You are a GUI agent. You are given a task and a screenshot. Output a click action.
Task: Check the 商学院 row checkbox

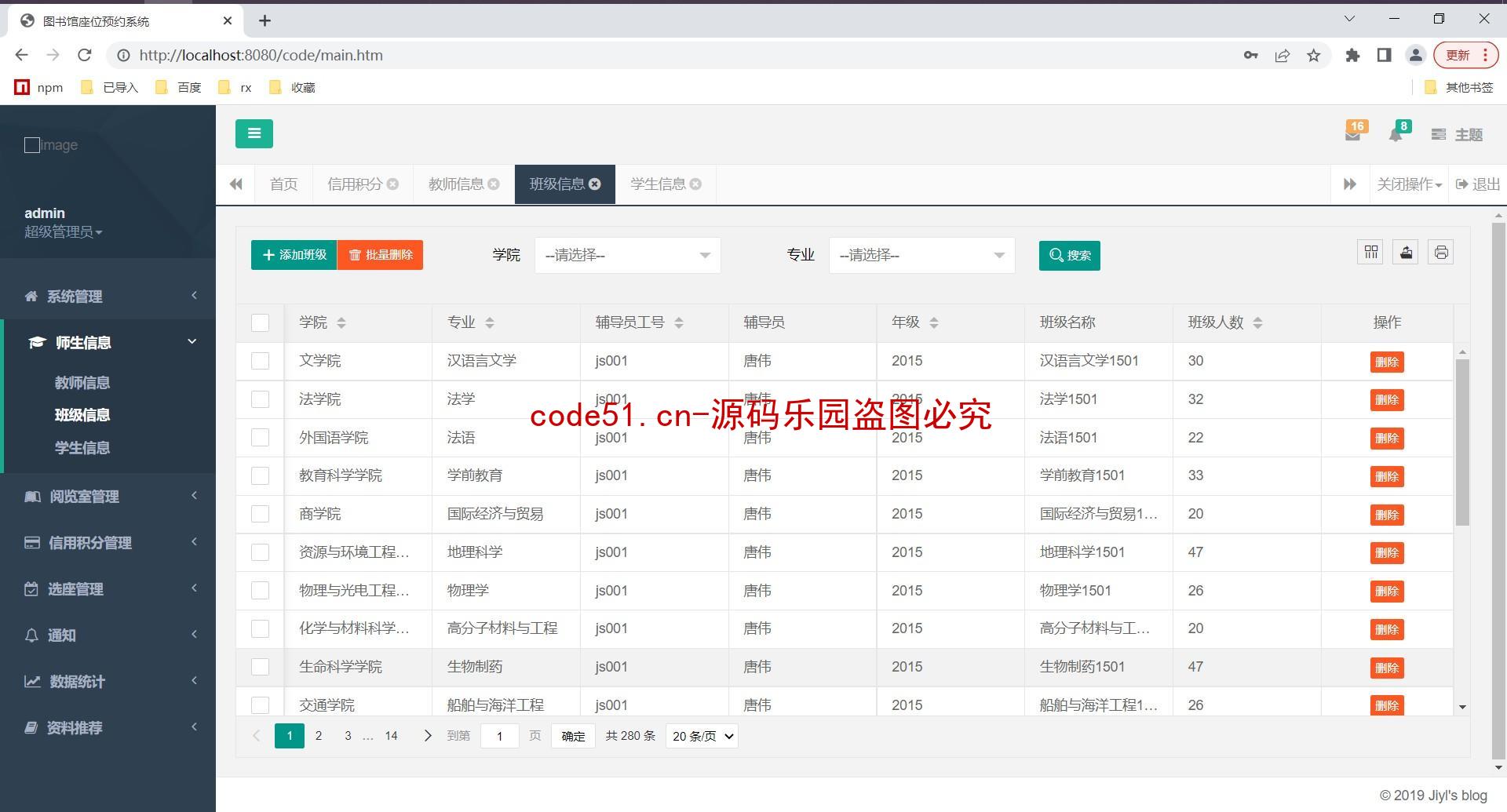260,514
